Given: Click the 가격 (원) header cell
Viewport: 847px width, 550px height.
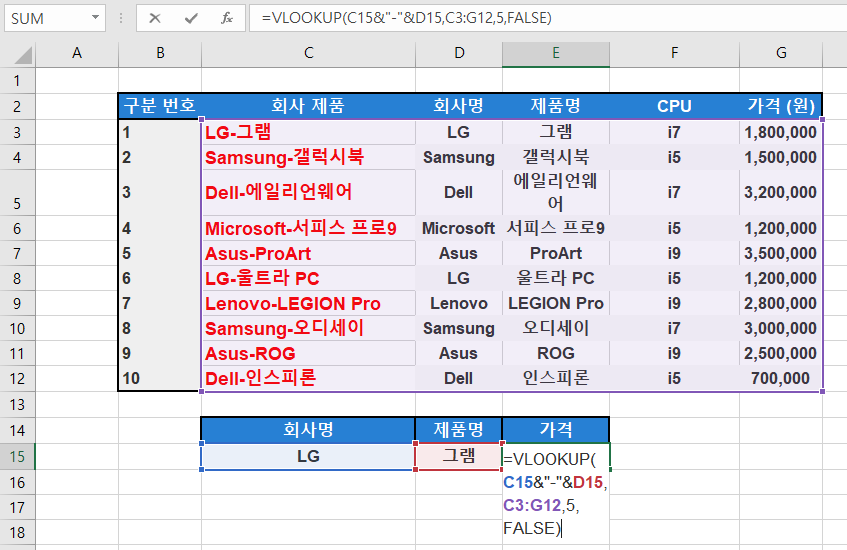Looking at the screenshot, I should [781, 106].
